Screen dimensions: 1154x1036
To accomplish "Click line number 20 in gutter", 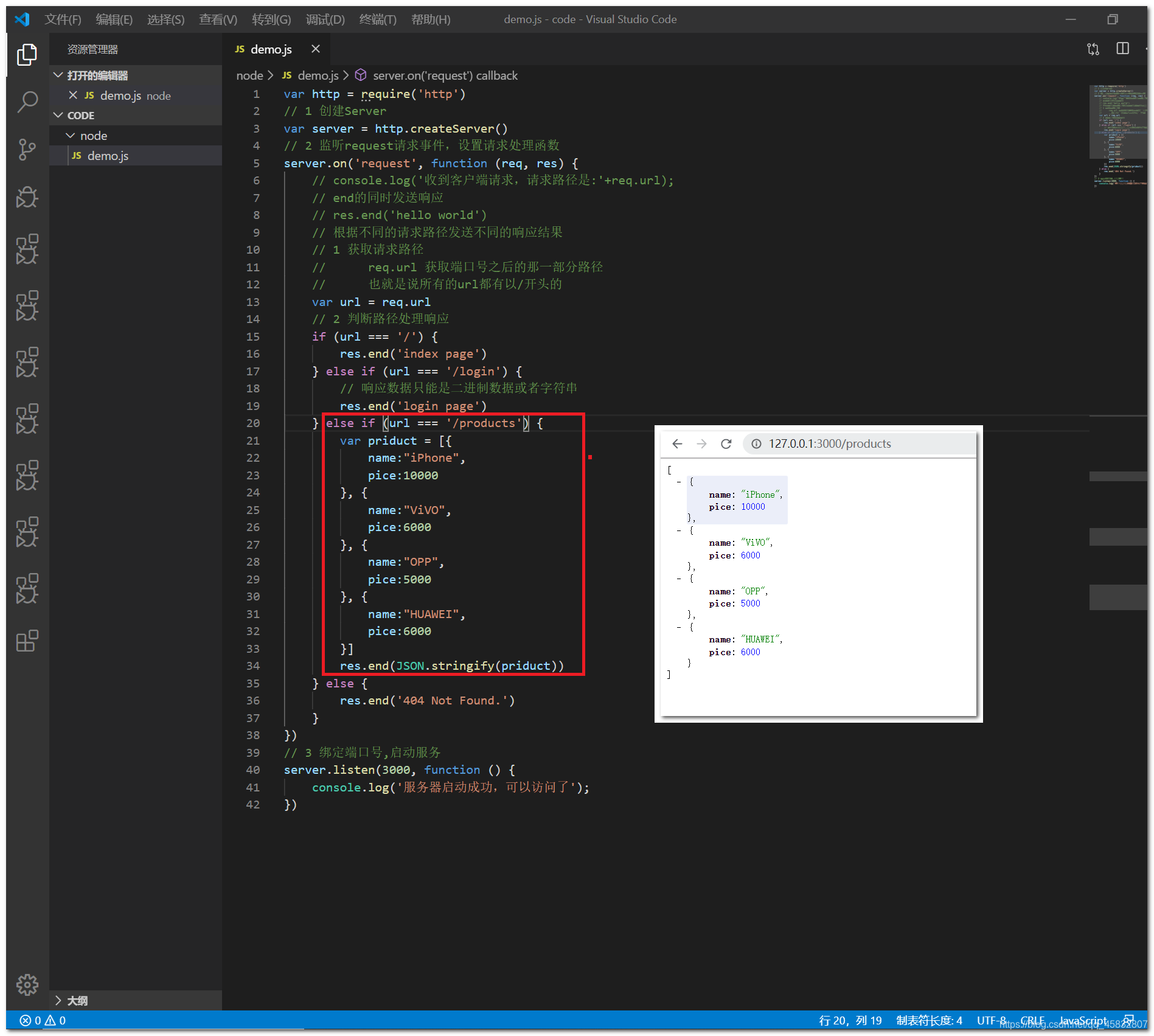I will 253,423.
